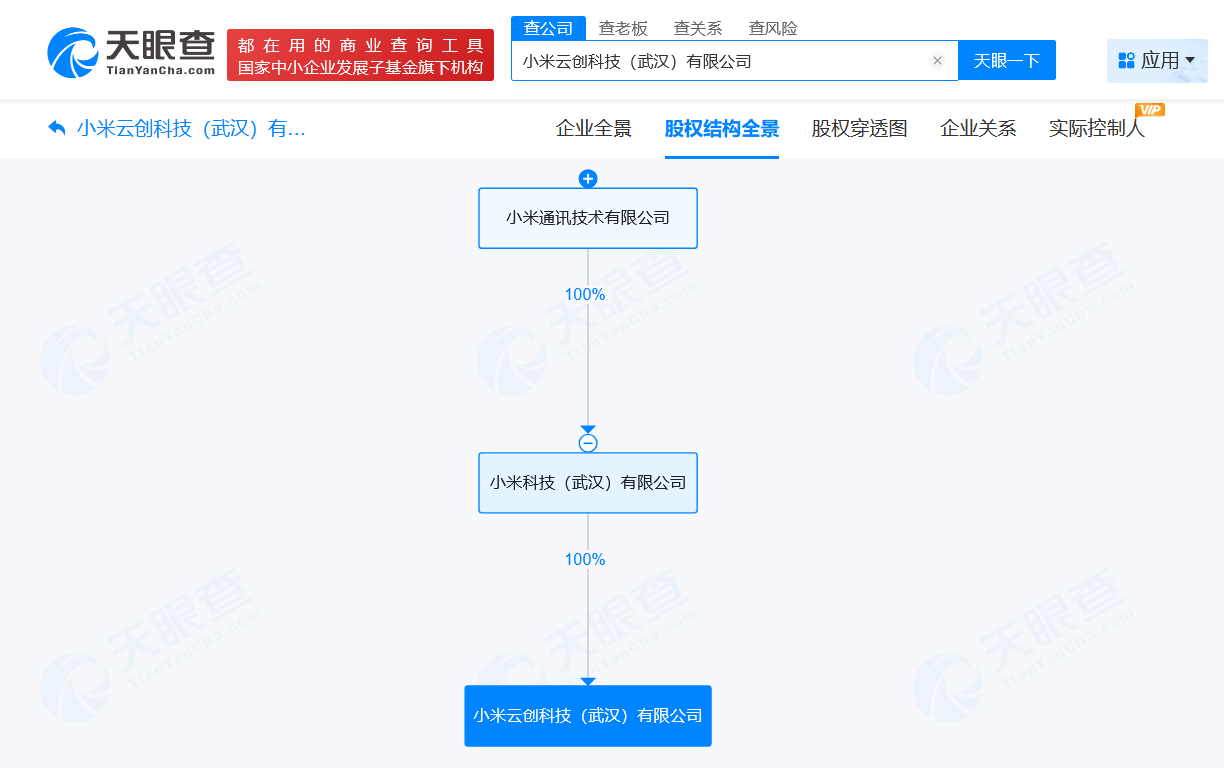Screen dimensions: 1224x768
Task: Click the 天眼一下 search button
Action: tap(1007, 60)
